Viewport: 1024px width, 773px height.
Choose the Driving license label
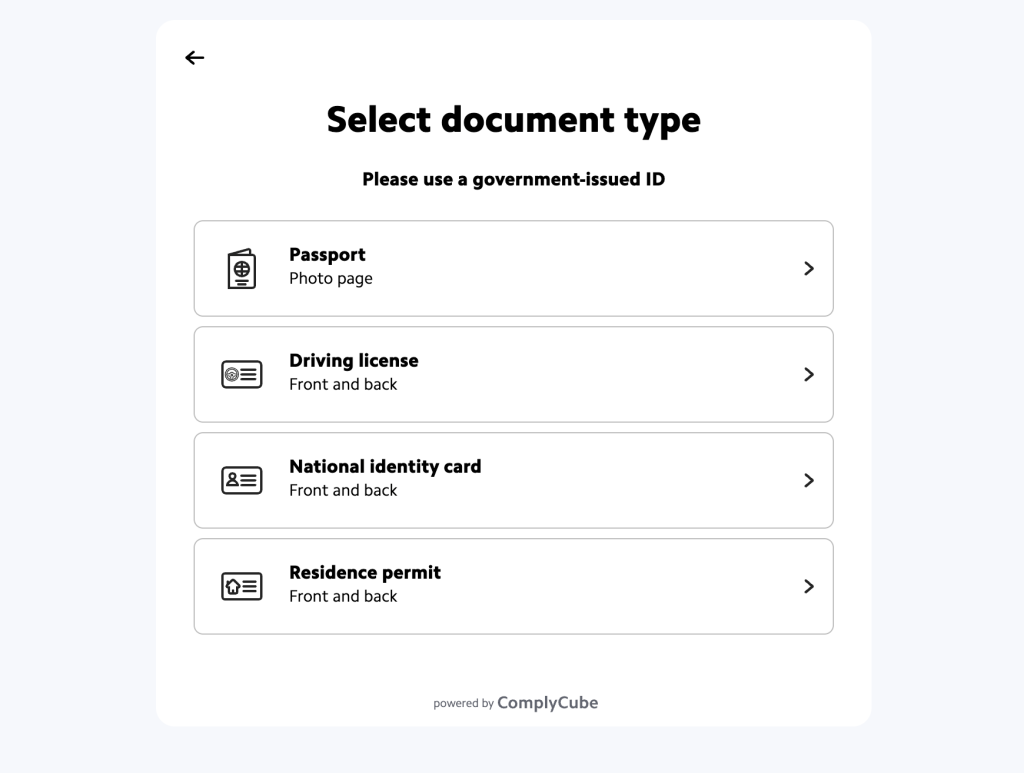pos(353,361)
